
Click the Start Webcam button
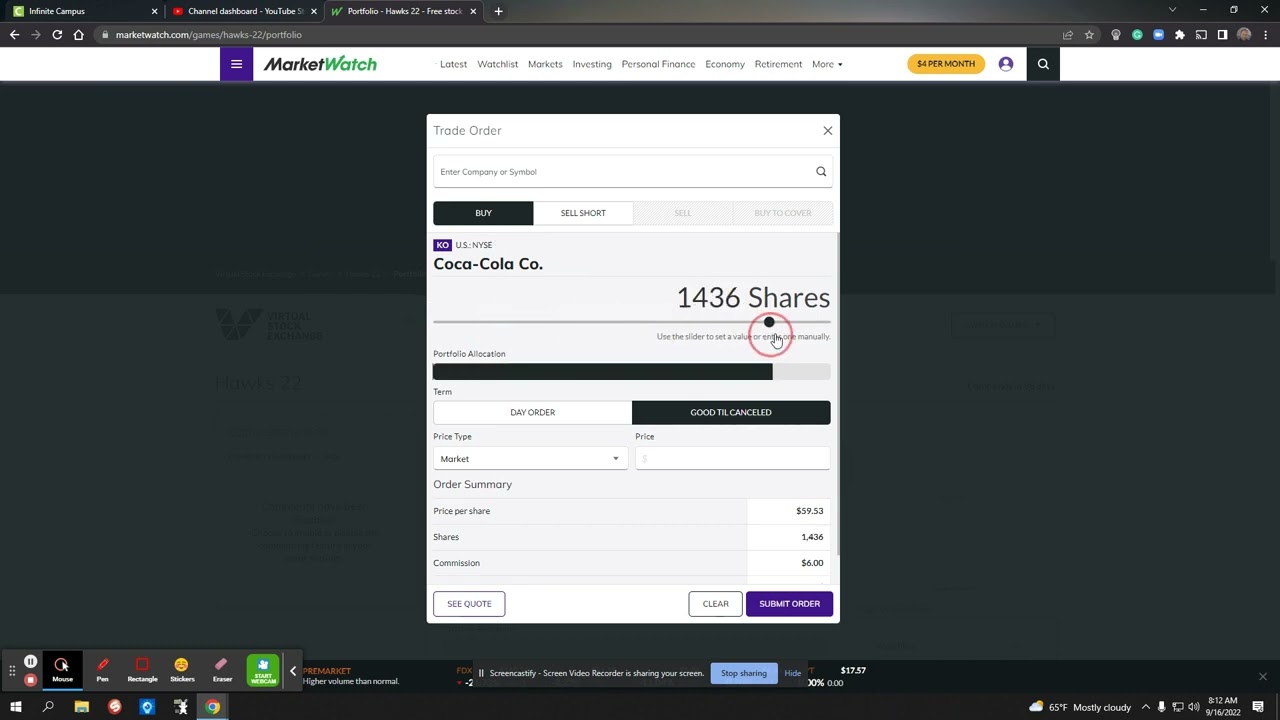click(263, 669)
